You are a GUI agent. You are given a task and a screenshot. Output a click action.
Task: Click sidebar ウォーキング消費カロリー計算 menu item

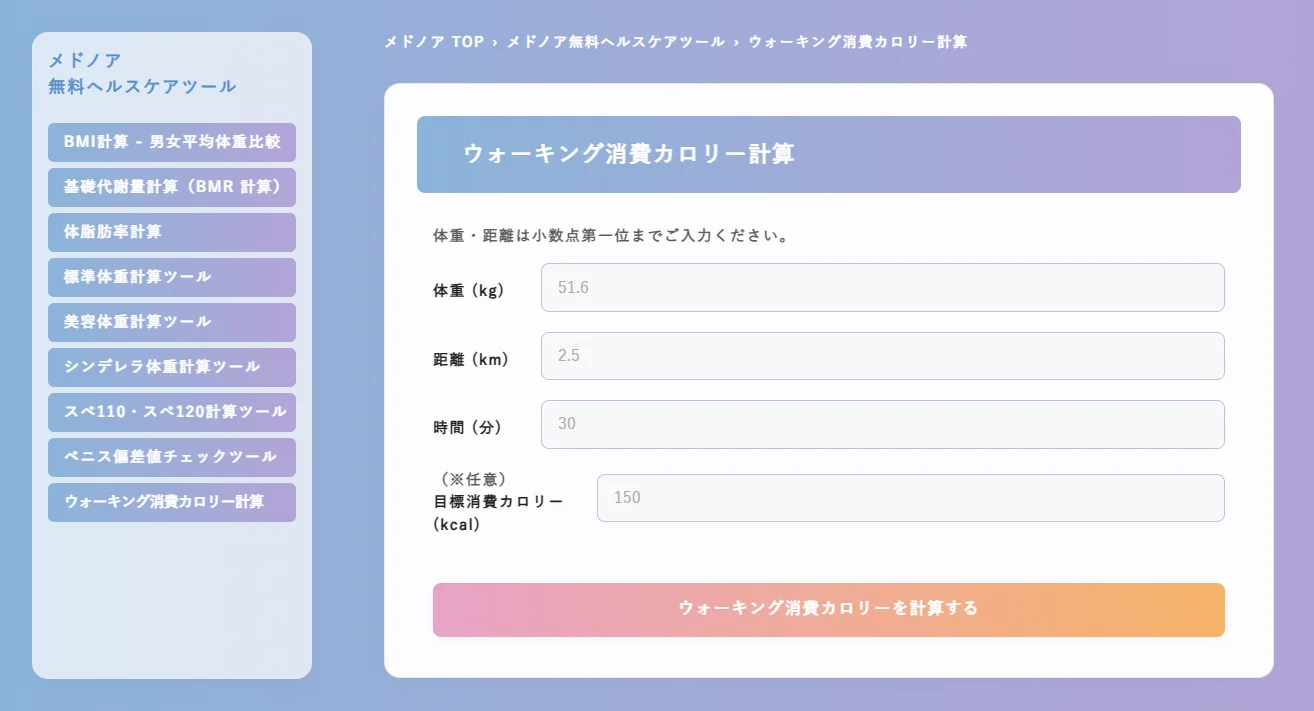[x=172, y=502]
